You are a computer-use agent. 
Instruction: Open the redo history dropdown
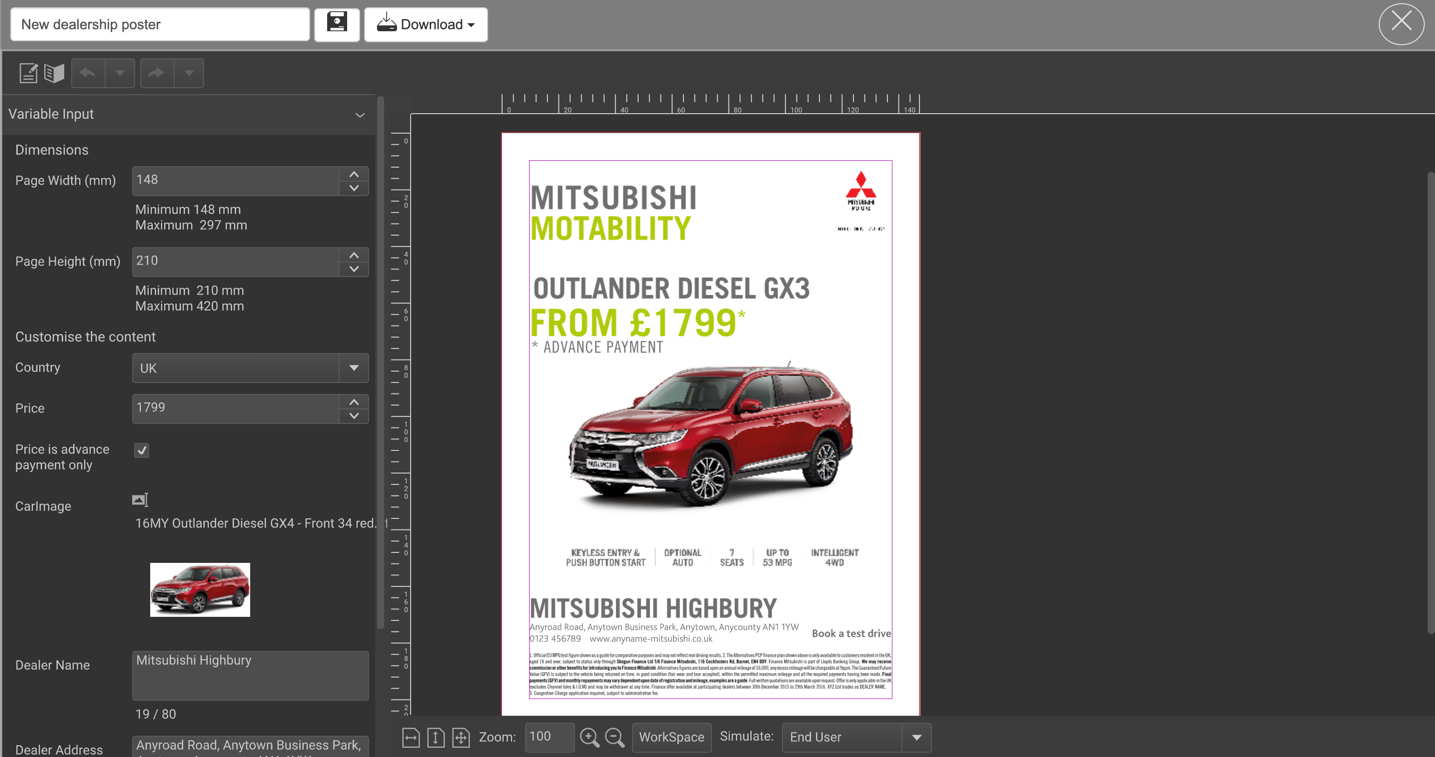[189, 73]
